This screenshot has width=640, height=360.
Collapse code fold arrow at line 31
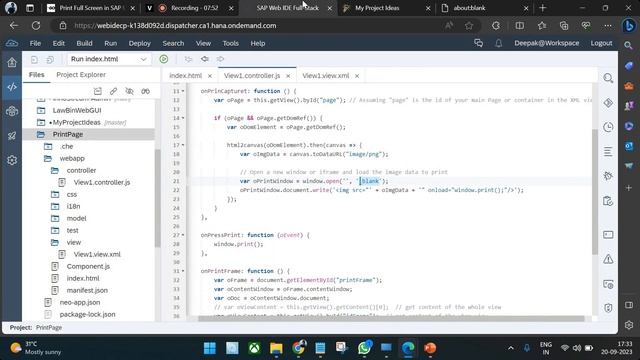click(x=183, y=271)
